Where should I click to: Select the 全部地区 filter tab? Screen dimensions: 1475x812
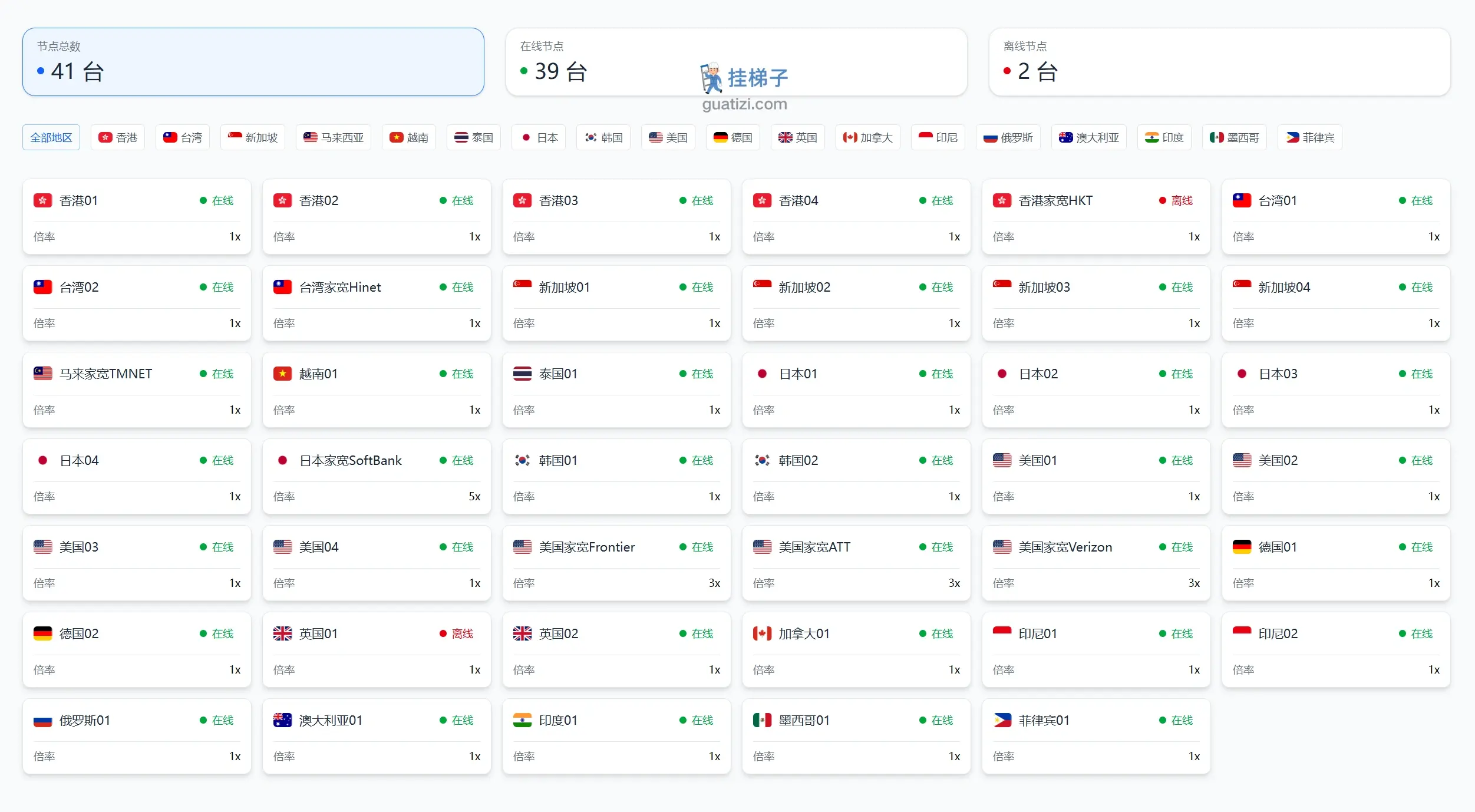pyautogui.click(x=51, y=138)
